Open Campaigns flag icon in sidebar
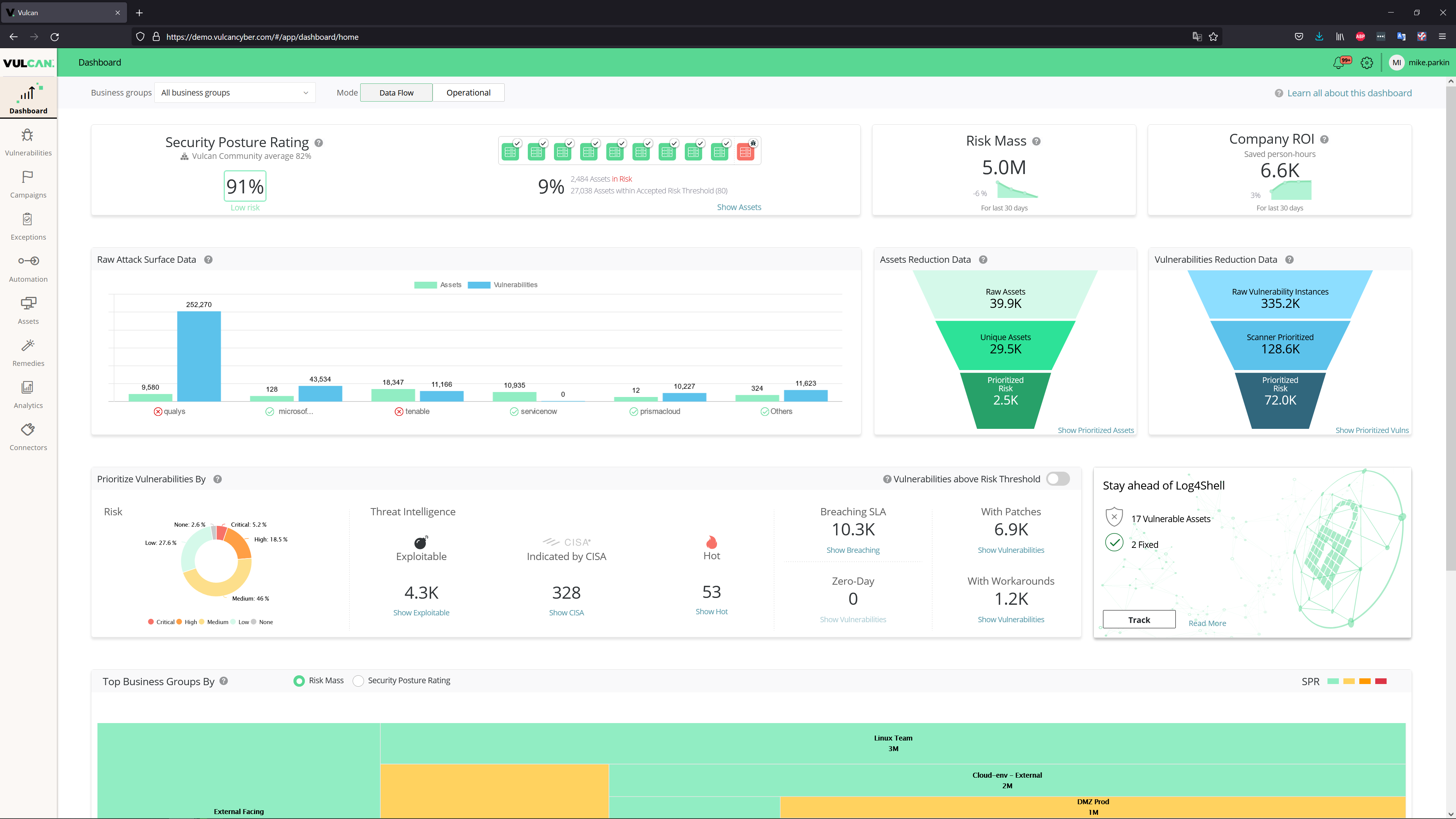This screenshot has height=819, width=1456. 28,177
